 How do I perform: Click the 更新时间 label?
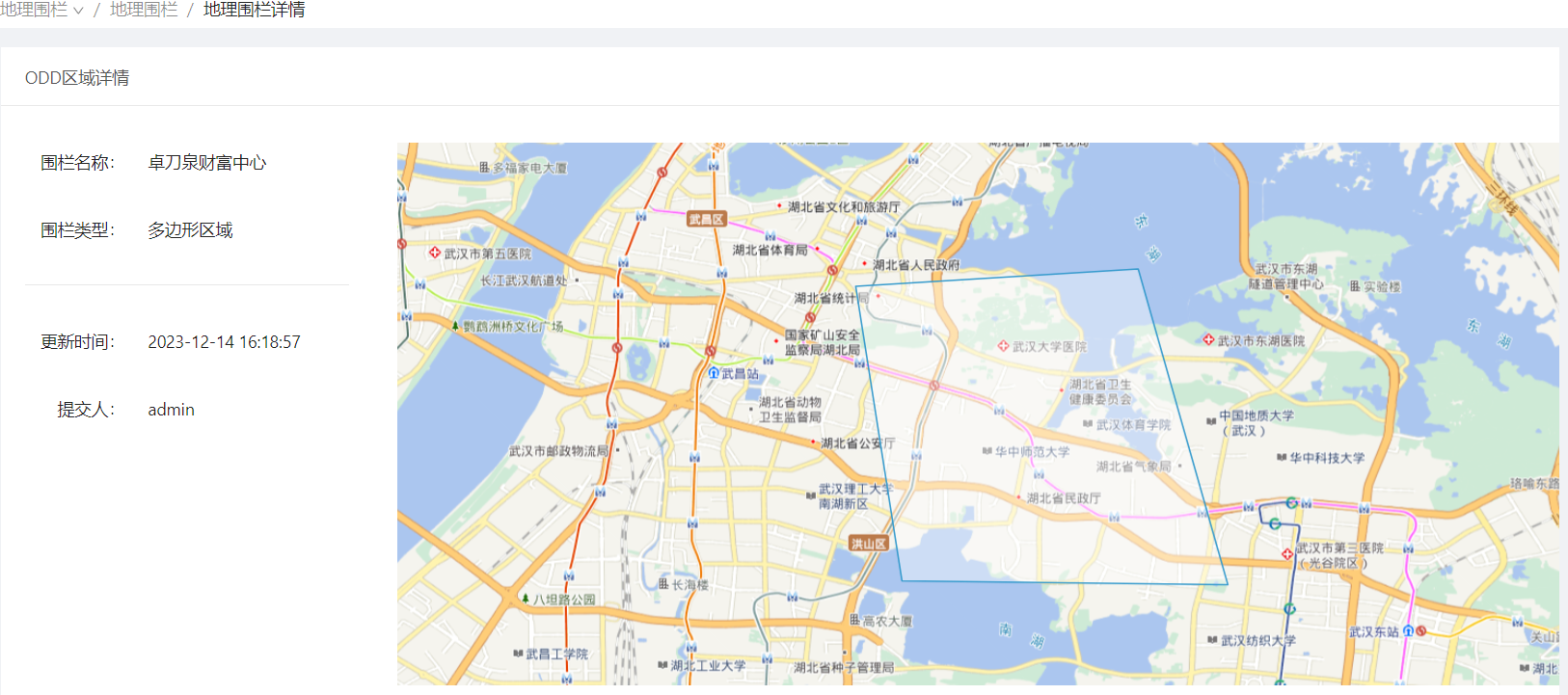tap(77, 342)
